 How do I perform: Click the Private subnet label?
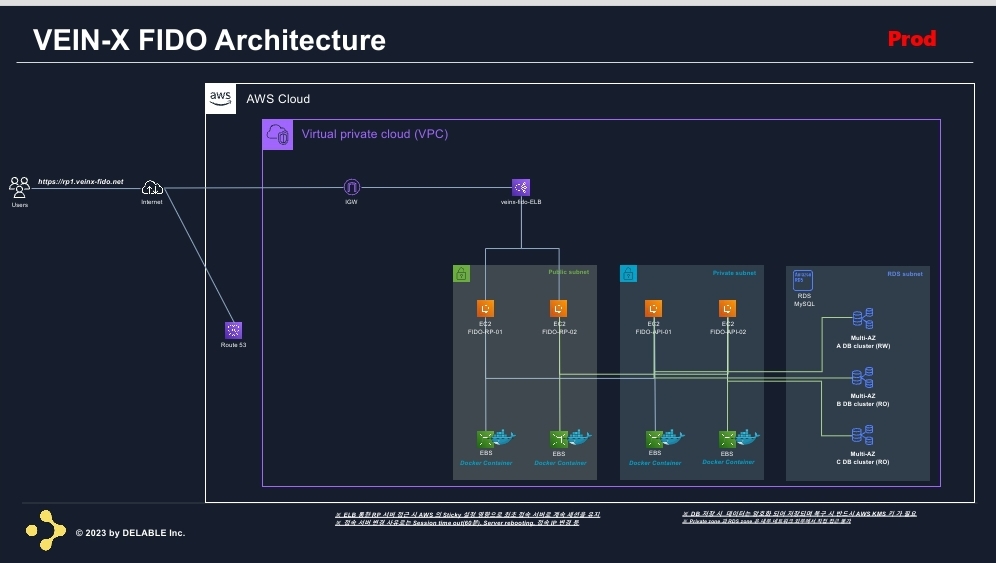pyautogui.click(x=734, y=273)
